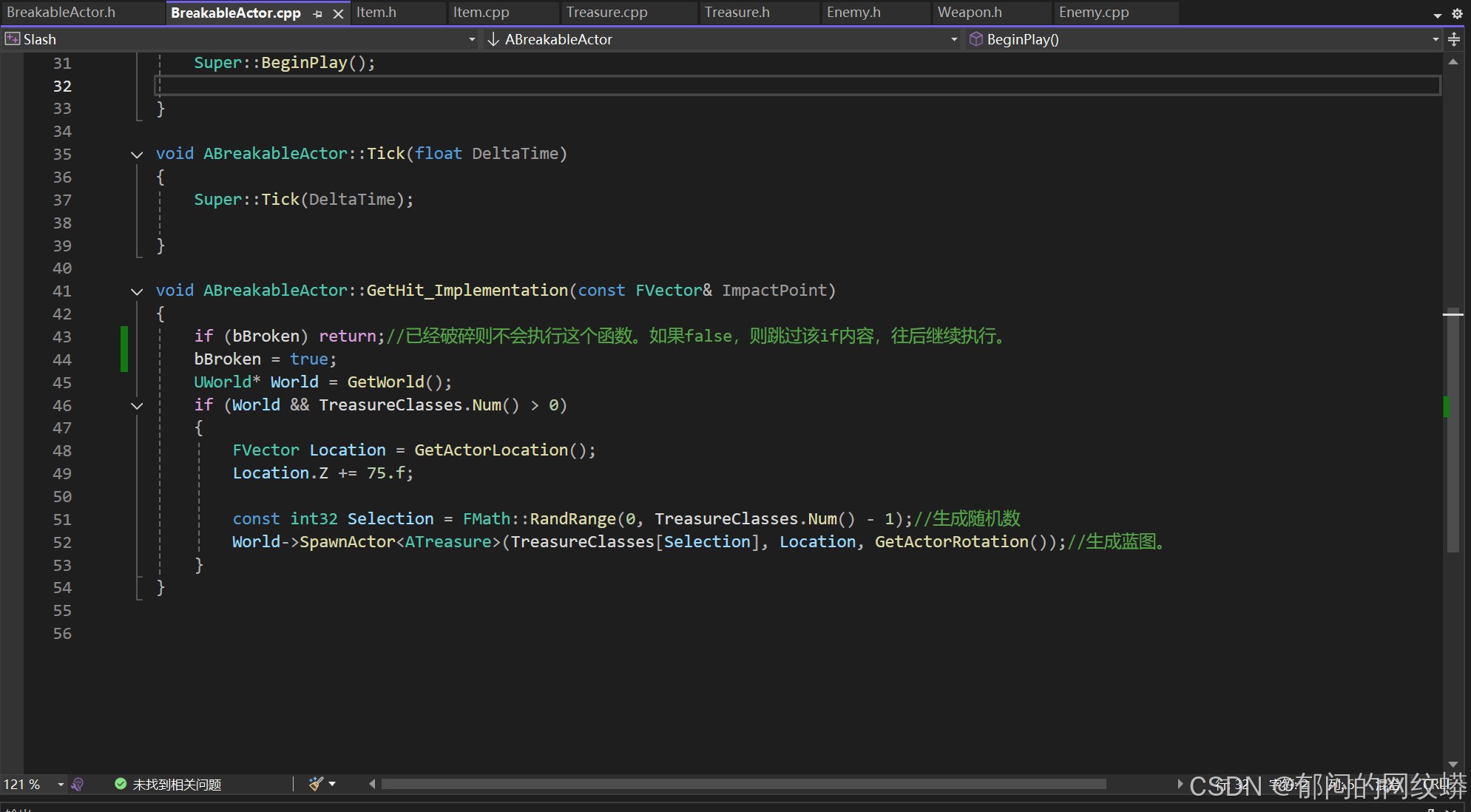Switch to the Enemy.h tab

853,13
